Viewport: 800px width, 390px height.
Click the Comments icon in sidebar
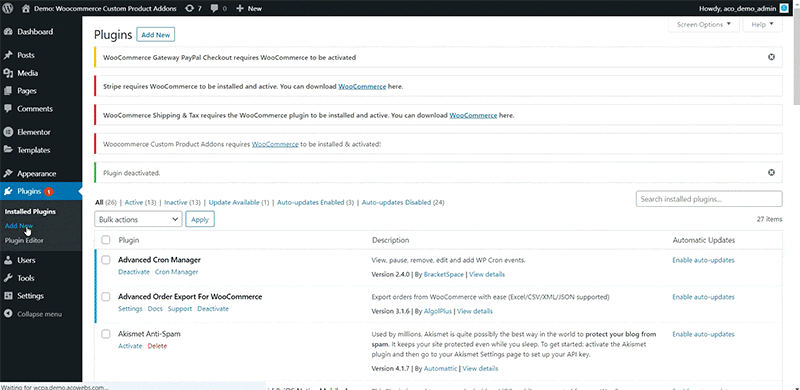pyautogui.click(x=8, y=109)
